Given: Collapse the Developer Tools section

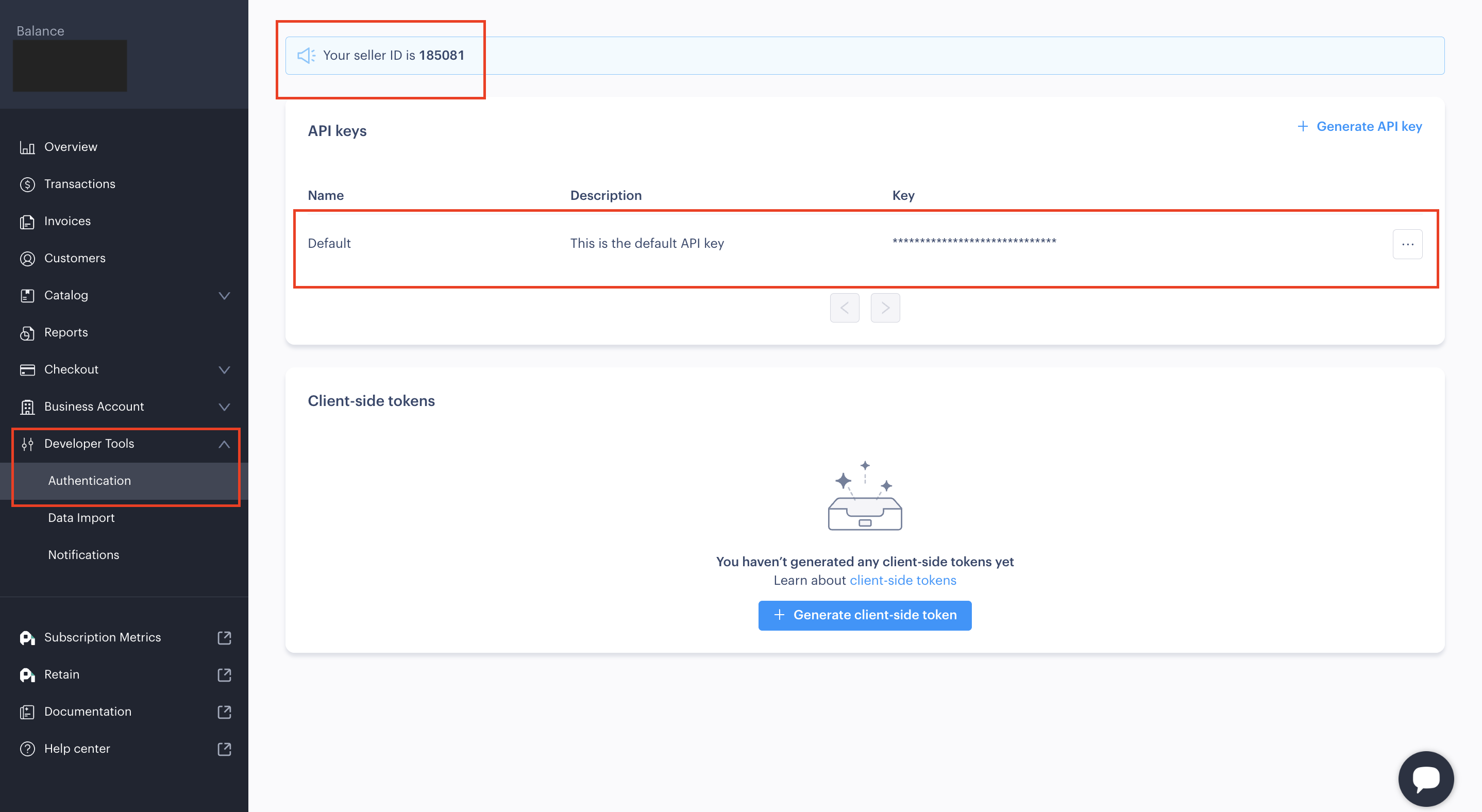Looking at the screenshot, I should click(x=224, y=444).
